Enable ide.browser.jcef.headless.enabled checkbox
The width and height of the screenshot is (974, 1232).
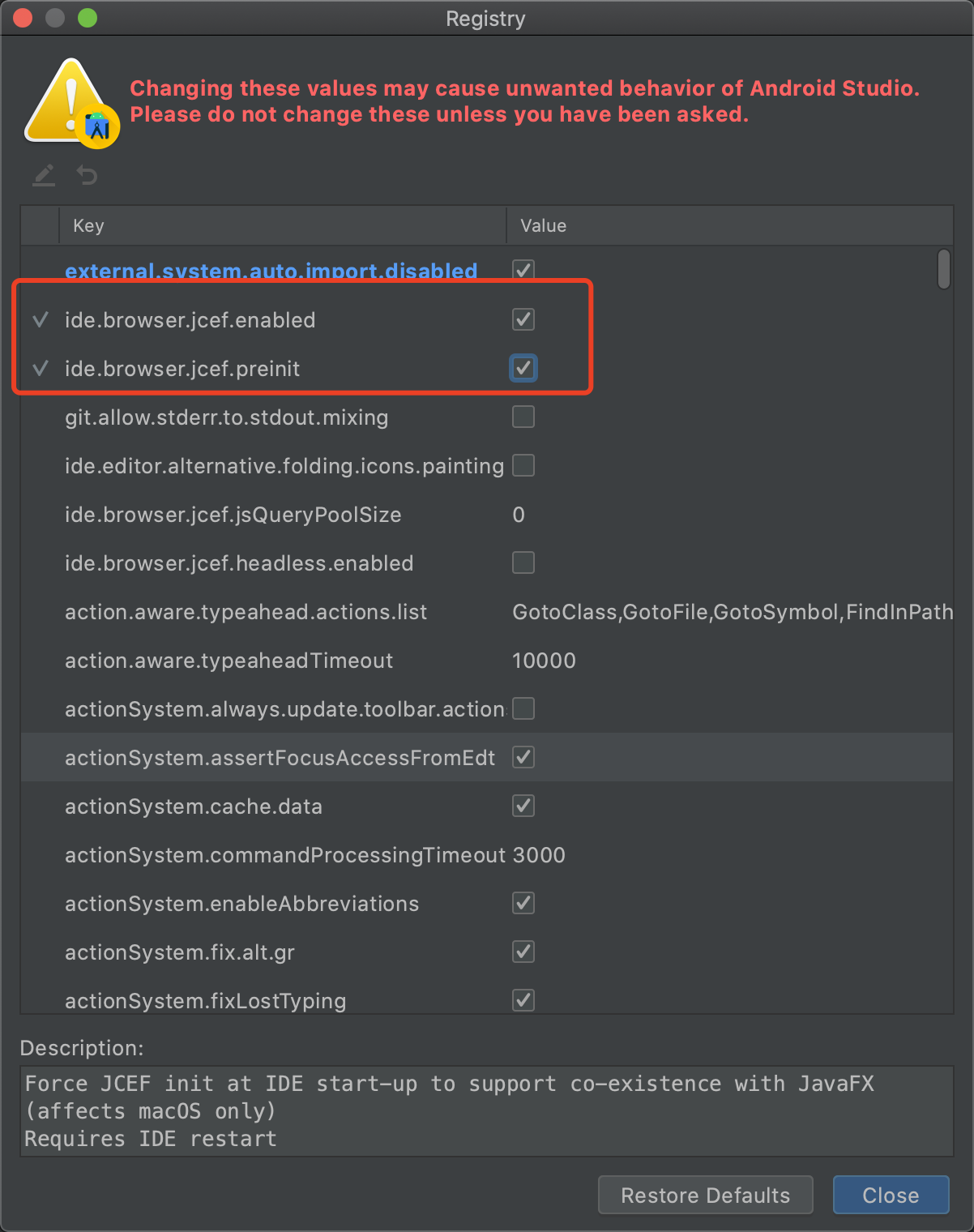click(x=523, y=563)
